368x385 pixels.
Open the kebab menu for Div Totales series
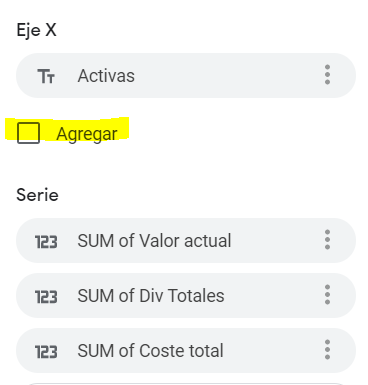point(327,295)
